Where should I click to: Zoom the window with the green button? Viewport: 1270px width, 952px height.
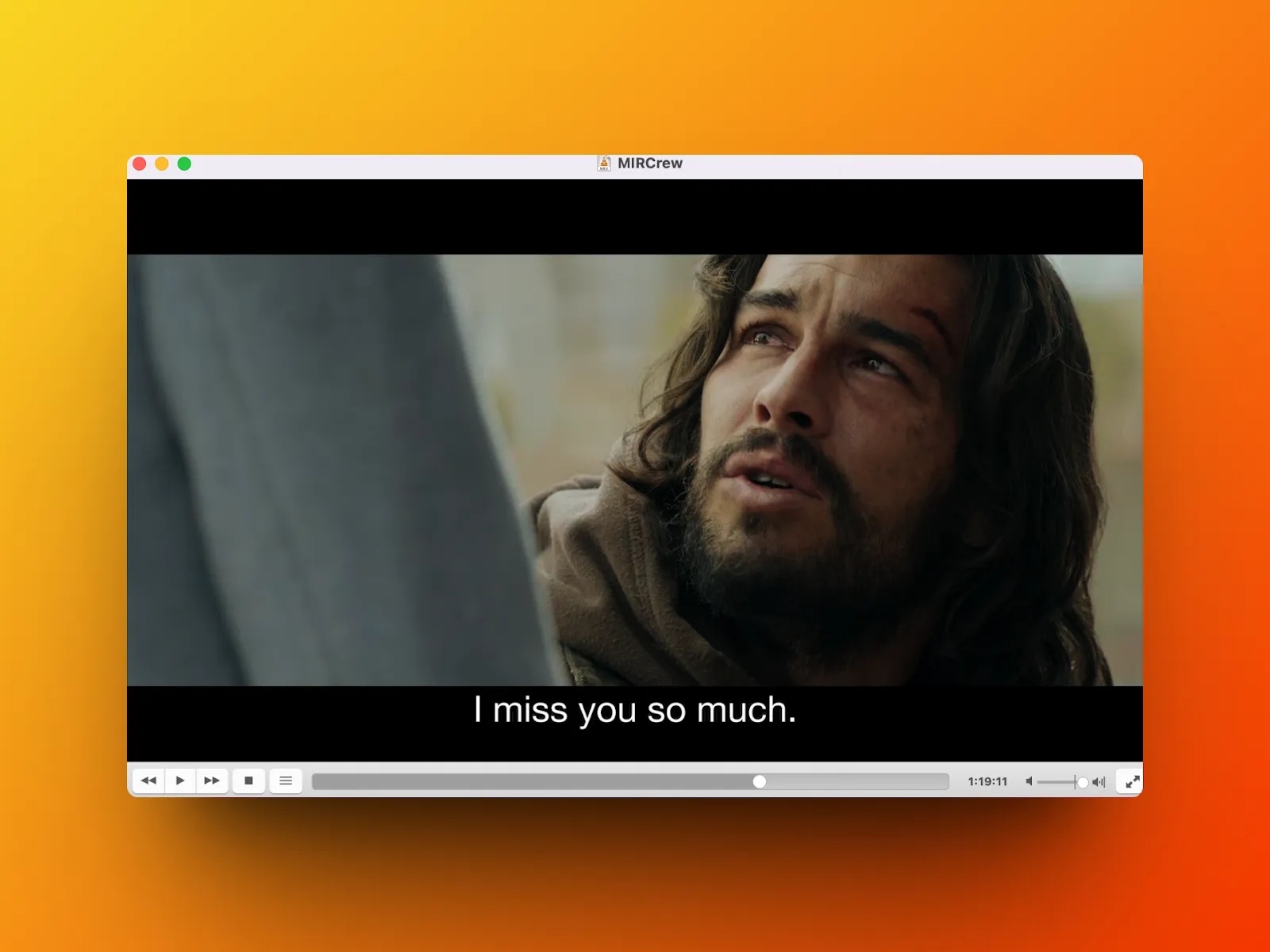(184, 163)
